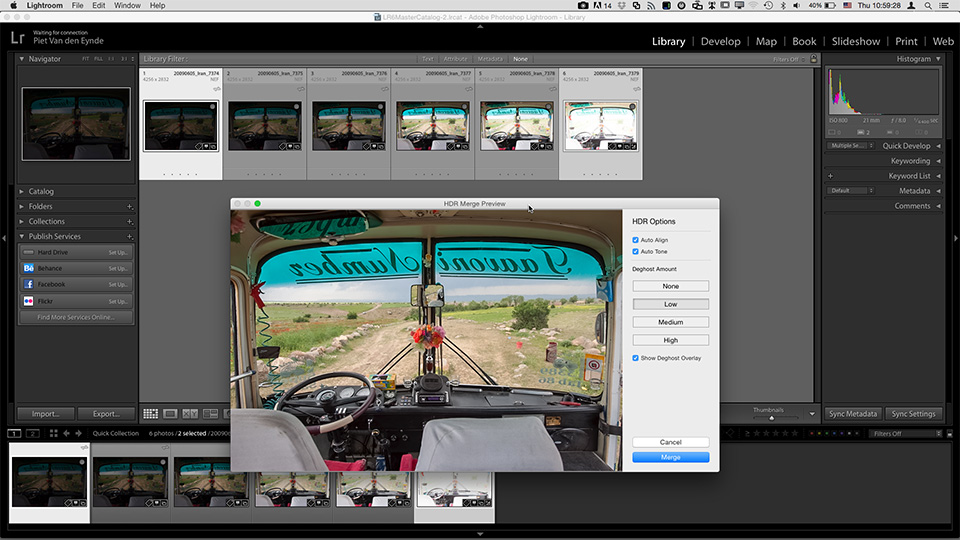Viewport: 960px width, 540px height.
Task: Open Spotlight search in menu bar
Action: pos(928,6)
